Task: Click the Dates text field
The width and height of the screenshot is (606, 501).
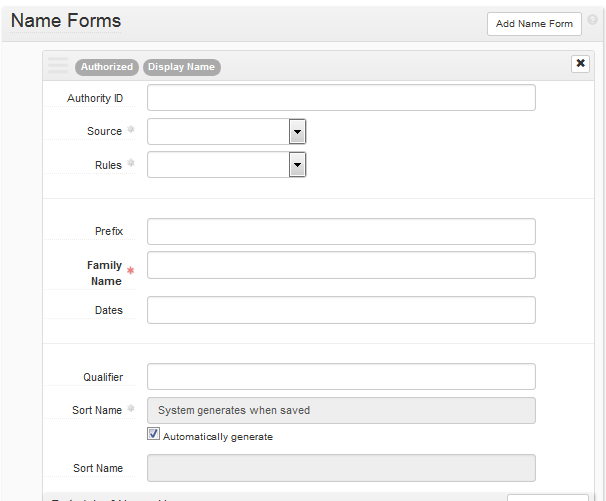Action: click(341, 310)
